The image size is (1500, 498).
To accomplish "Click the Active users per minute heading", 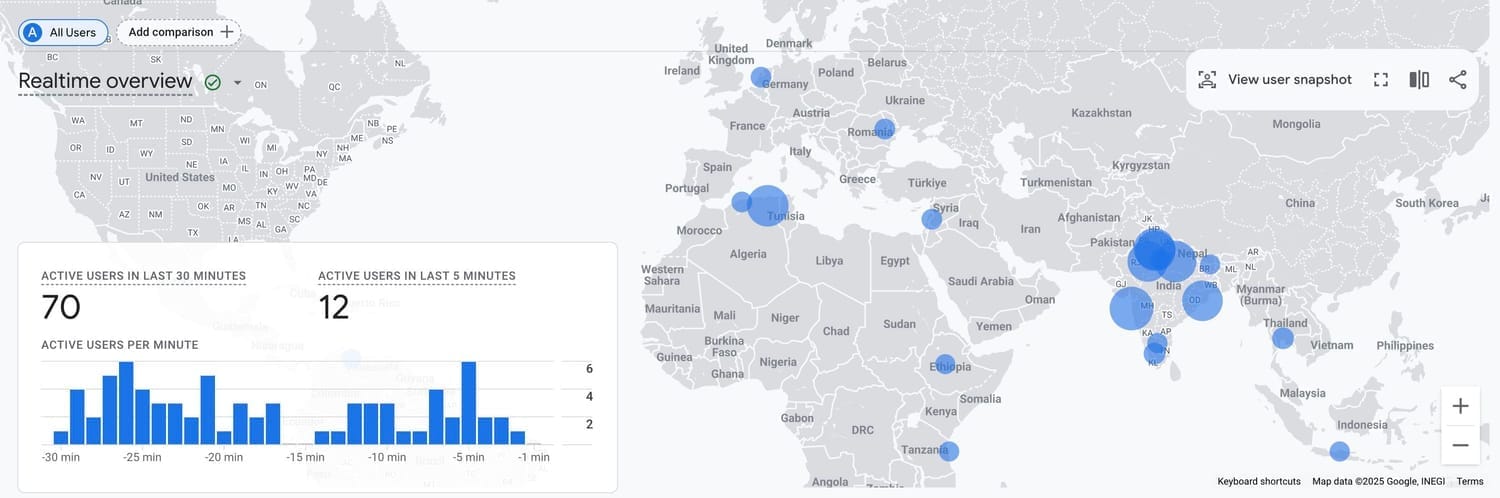I will [120, 345].
